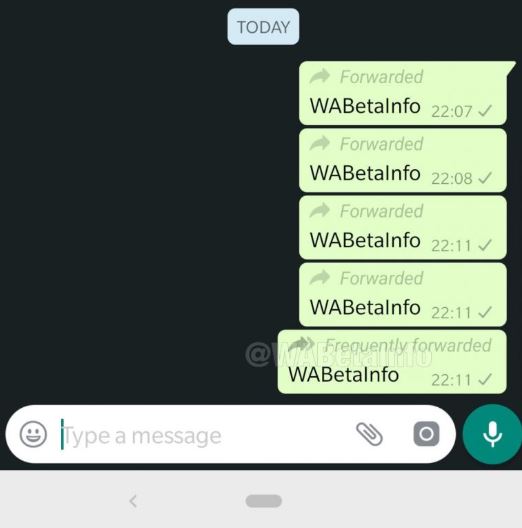Tap the Android back arrow
Viewport: 522px width, 528px height.
[x=133, y=501]
